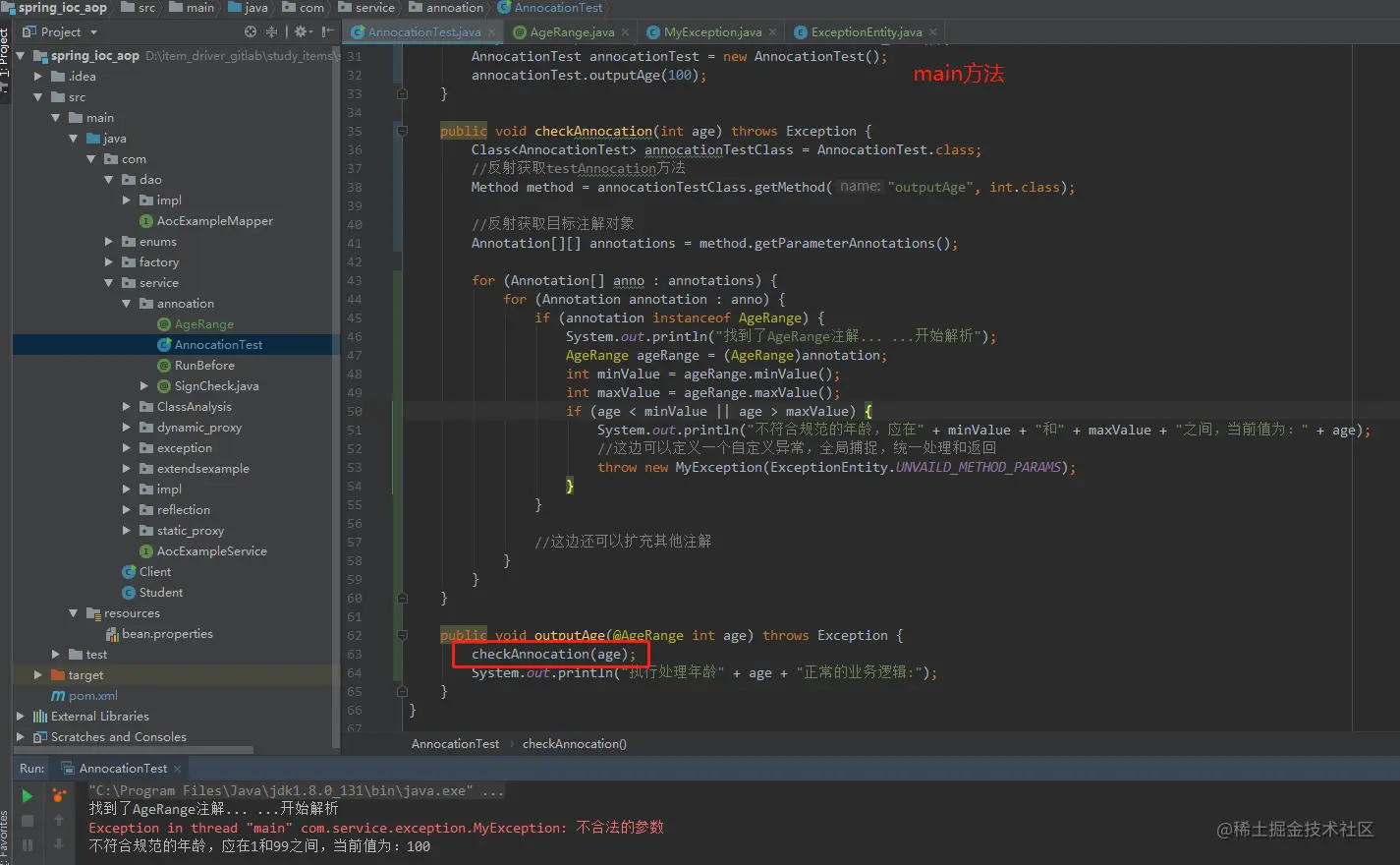Select the ClassAnalysis package
The height and width of the screenshot is (865, 1400).
click(195, 407)
